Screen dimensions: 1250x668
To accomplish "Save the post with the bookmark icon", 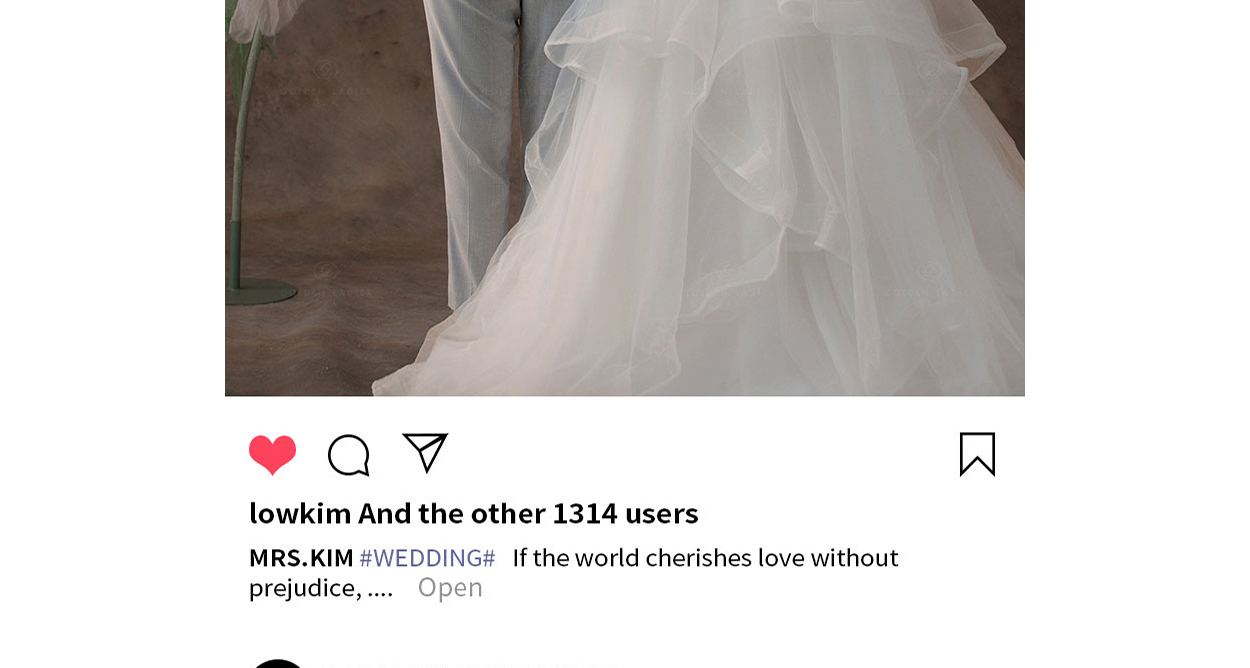I will click(x=977, y=454).
